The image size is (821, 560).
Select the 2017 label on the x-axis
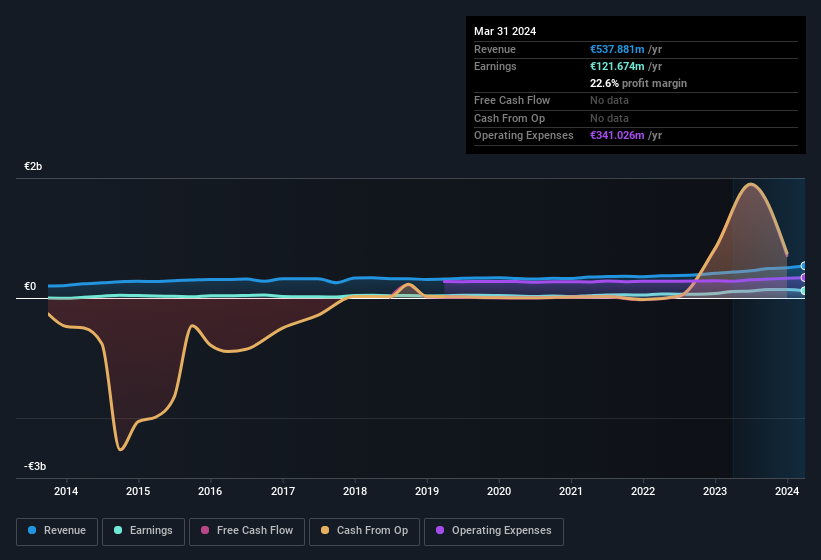[x=283, y=491]
